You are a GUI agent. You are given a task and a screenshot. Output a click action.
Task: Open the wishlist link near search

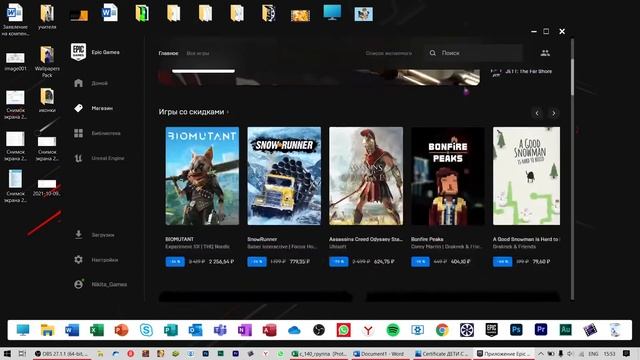click(389, 53)
